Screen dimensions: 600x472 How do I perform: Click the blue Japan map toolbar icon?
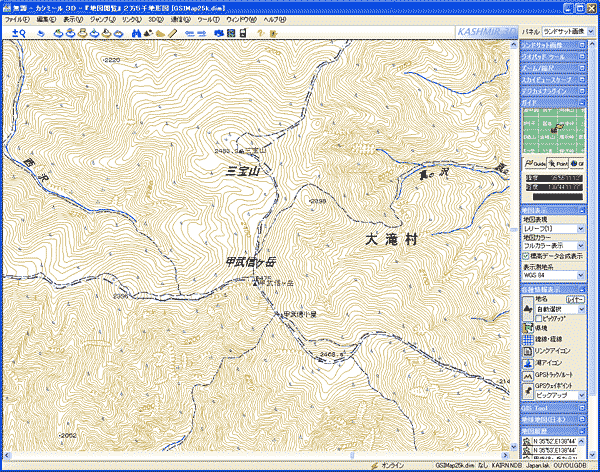[x=219, y=34]
